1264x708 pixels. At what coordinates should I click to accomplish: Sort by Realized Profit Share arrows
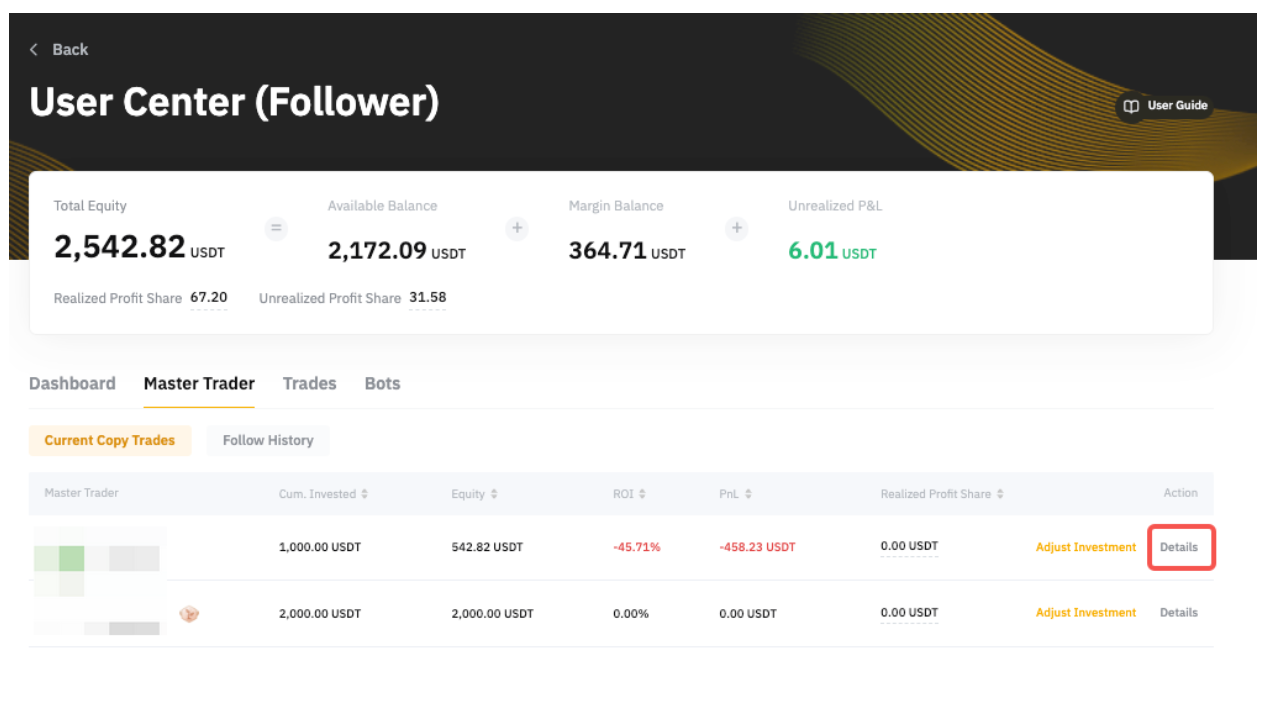pyautogui.click(x=1000, y=494)
